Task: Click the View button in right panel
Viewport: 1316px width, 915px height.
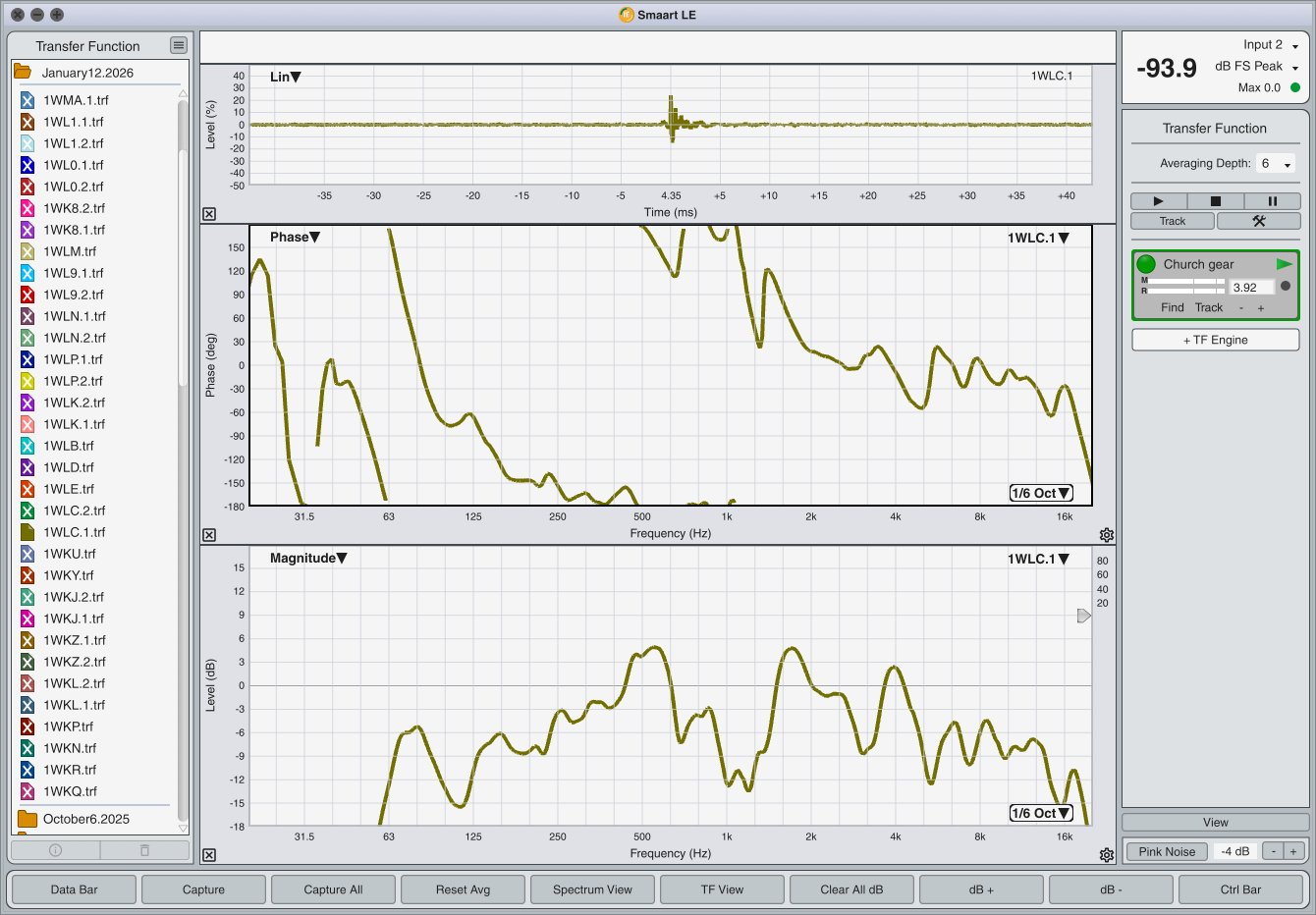Action: [x=1216, y=823]
